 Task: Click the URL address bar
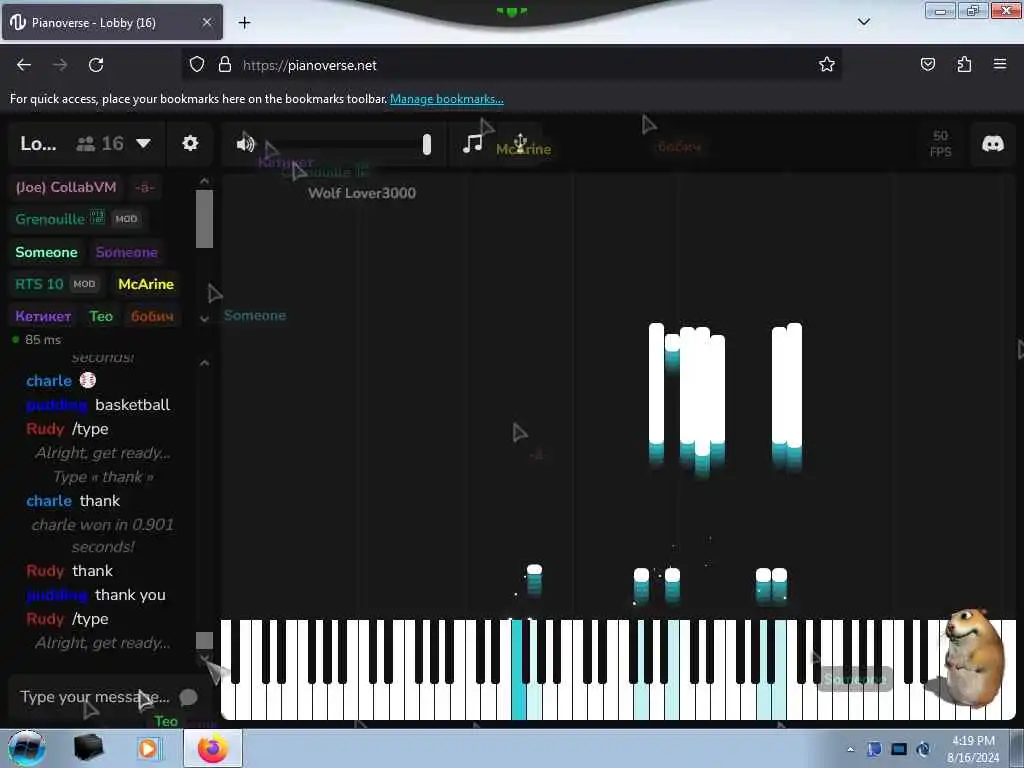509,65
